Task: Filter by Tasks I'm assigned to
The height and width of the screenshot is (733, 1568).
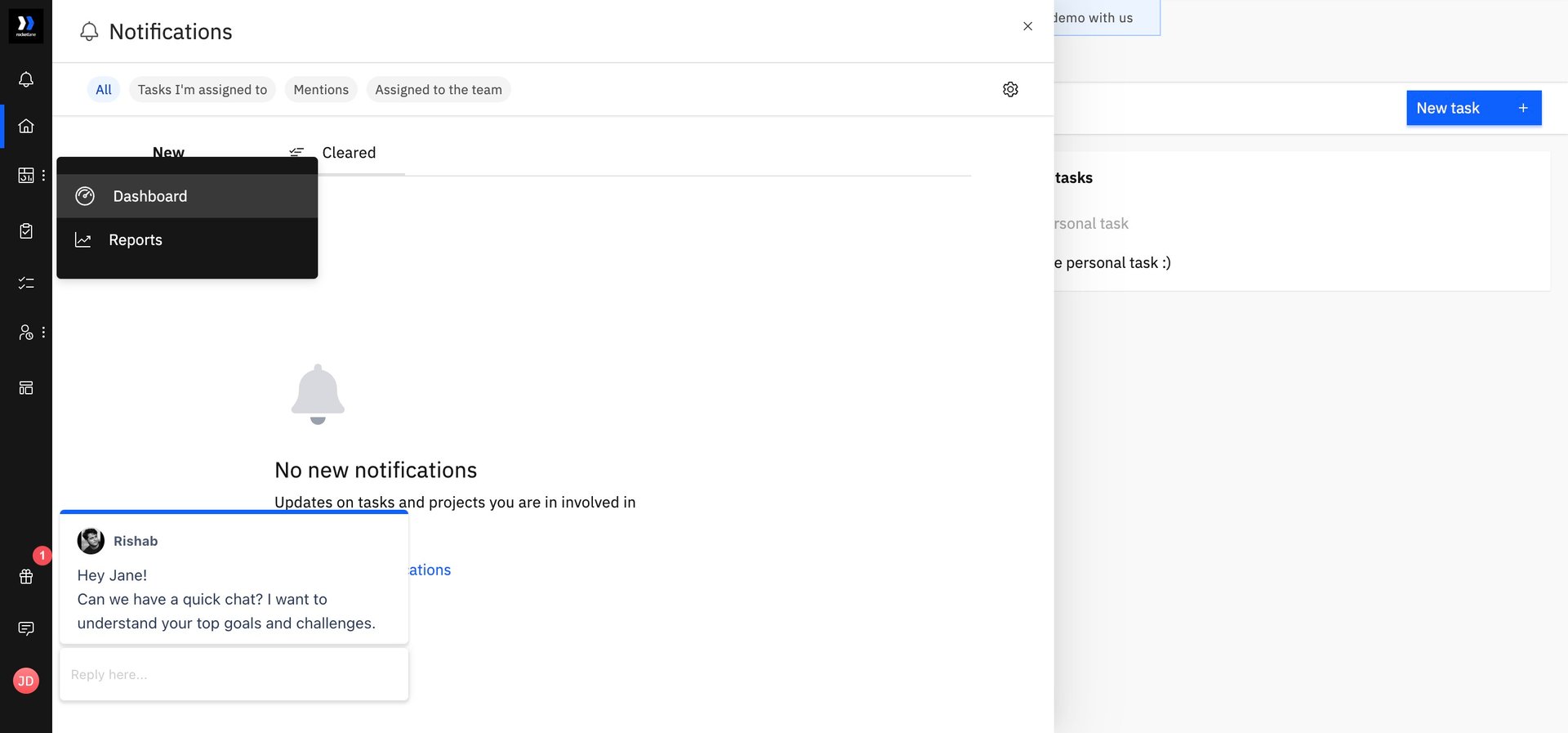Action: 203,90
